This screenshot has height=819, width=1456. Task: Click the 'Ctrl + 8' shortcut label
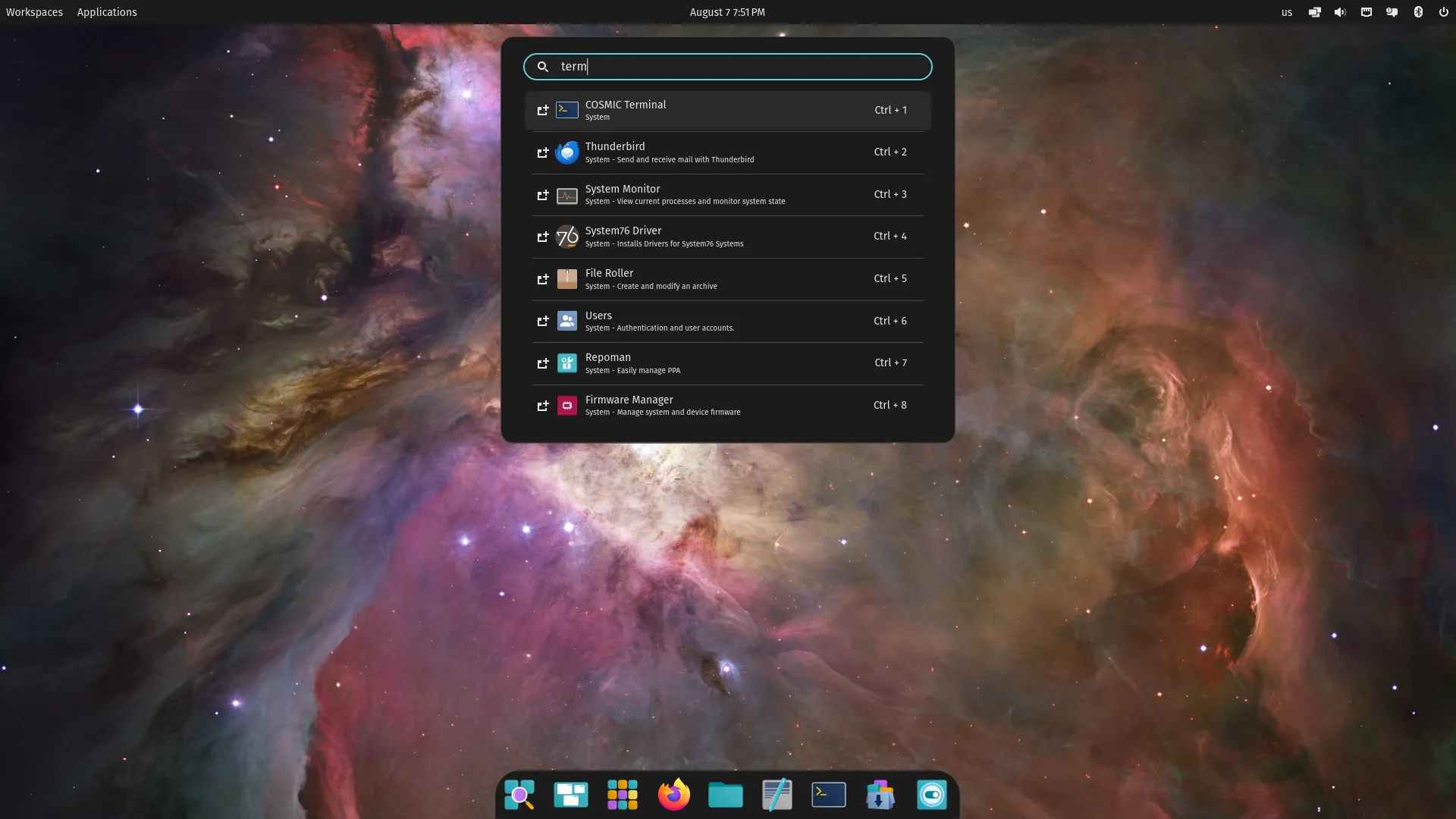click(890, 405)
